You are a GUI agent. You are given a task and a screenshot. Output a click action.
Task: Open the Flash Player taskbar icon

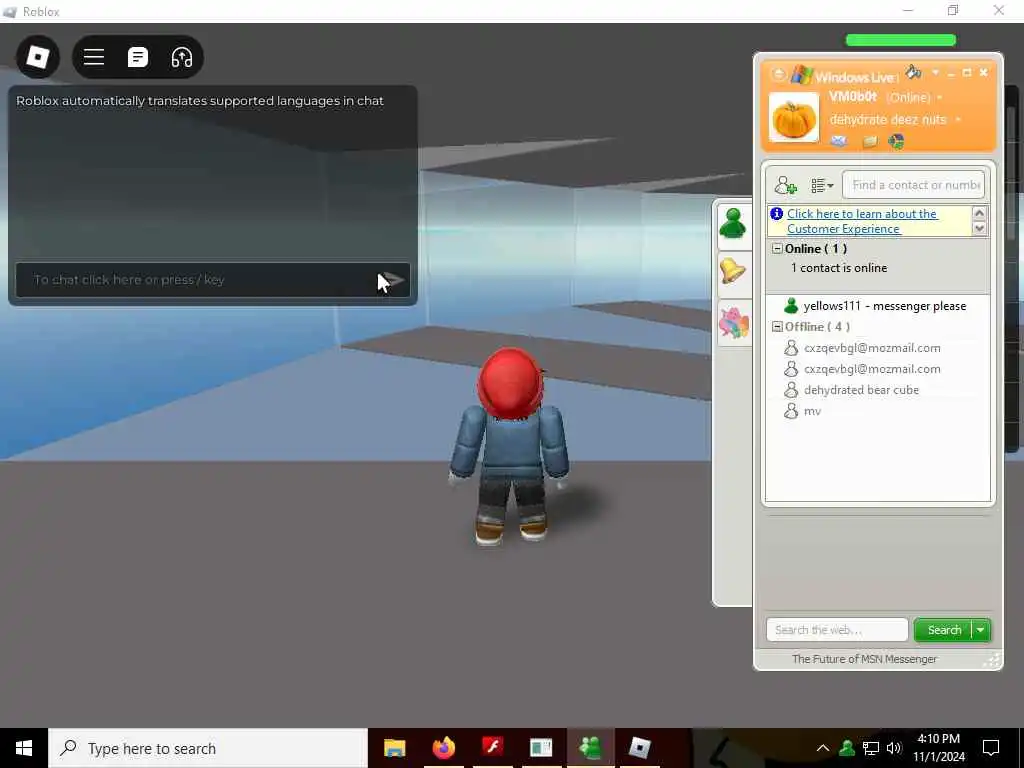coord(492,748)
